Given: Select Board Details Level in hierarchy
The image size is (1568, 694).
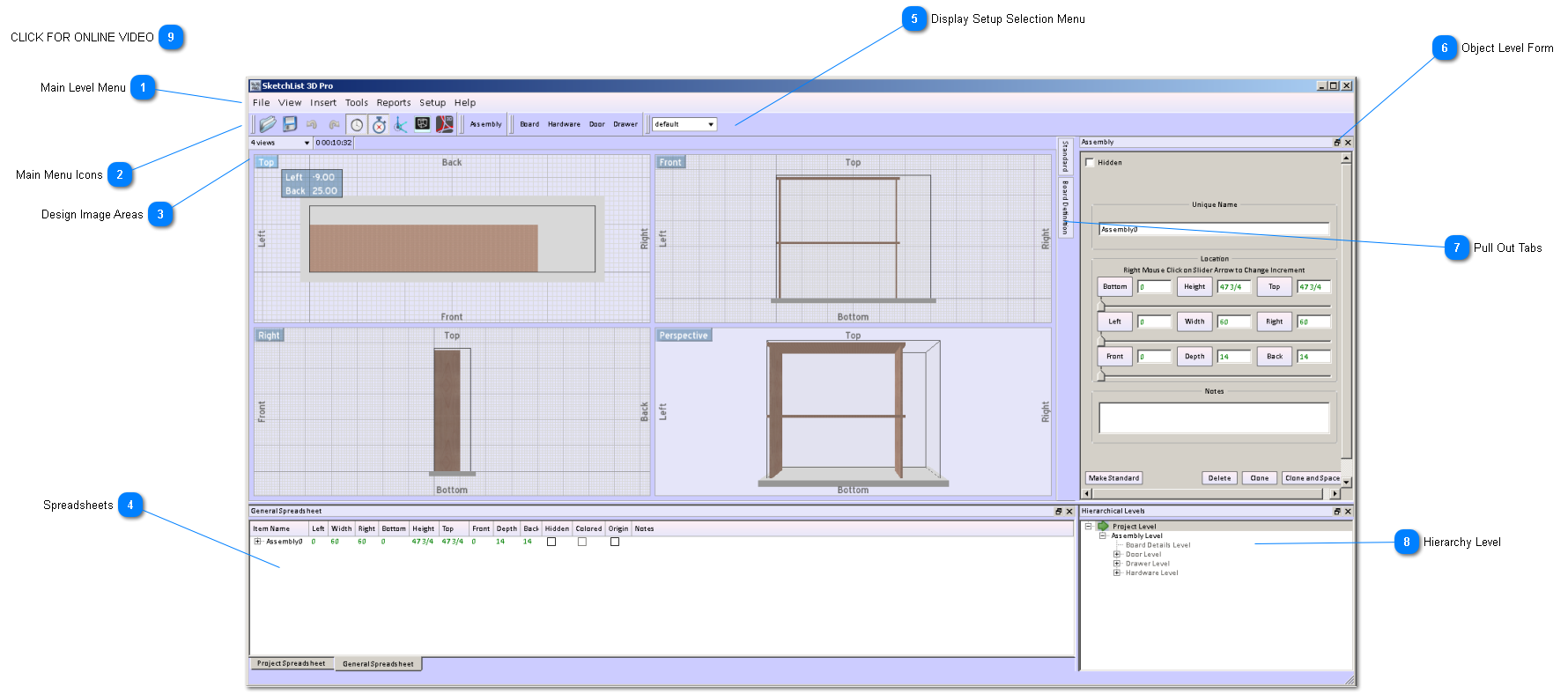Looking at the screenshot, I should click(x=1158, y=545).
